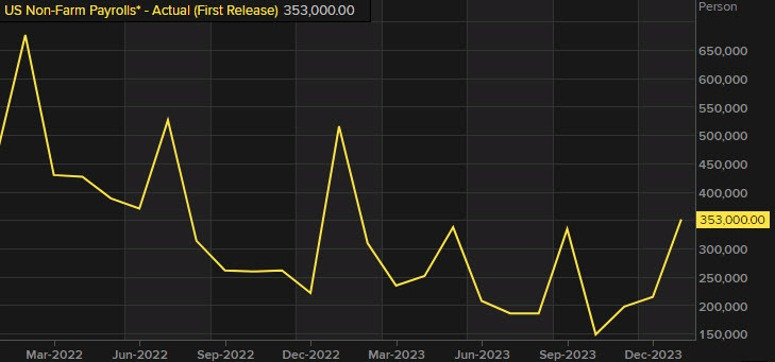Click the lowest trough of the yellow line
The image size is (775, 362).
pos(596,335)
